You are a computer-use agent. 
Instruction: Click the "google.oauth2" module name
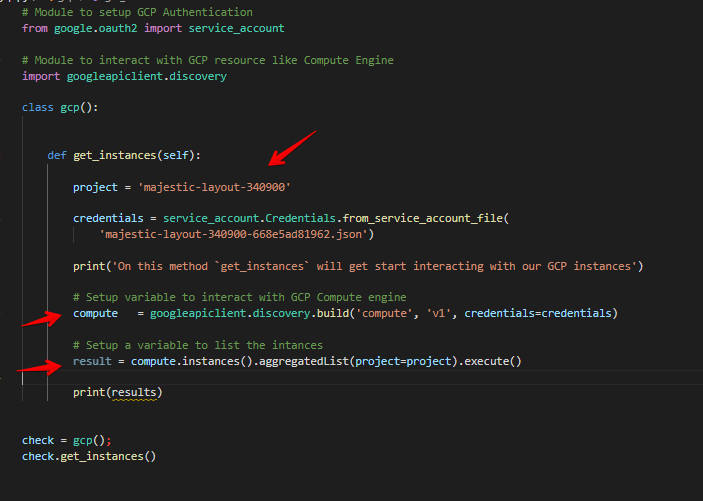click(x=95, y=28)
